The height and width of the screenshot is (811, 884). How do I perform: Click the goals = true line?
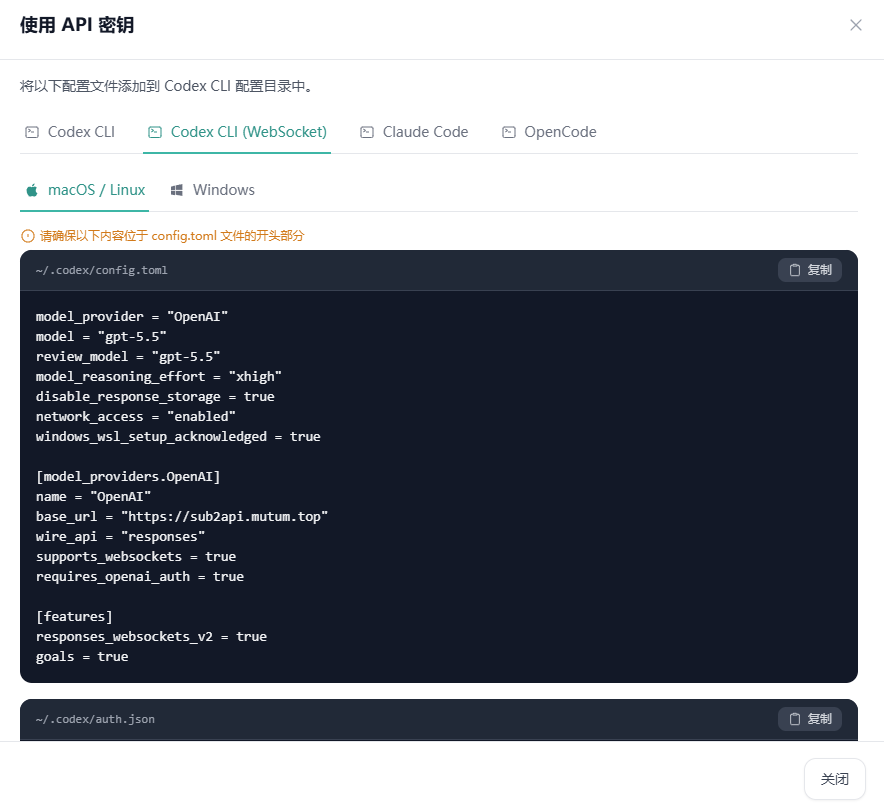(82, 657)
